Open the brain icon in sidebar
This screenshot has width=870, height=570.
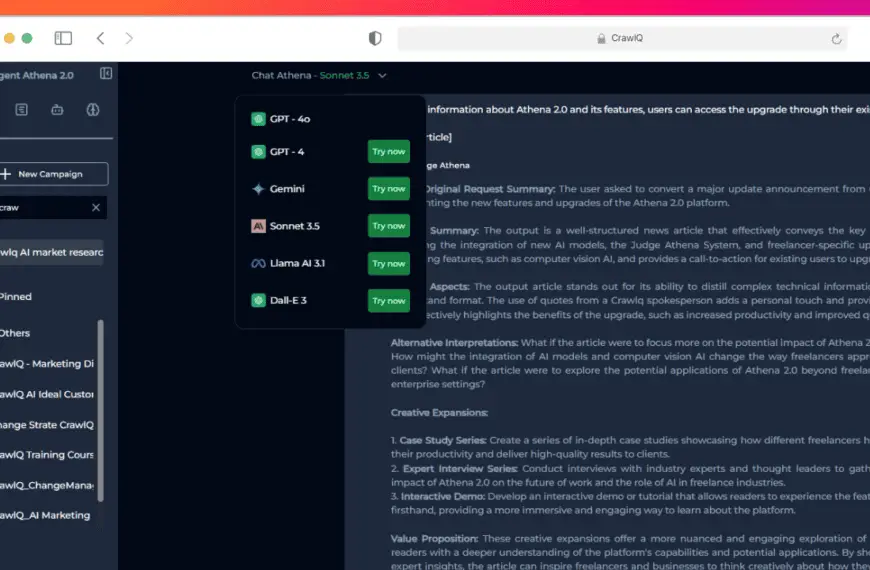pyautogui.click(x=93, y=109)
